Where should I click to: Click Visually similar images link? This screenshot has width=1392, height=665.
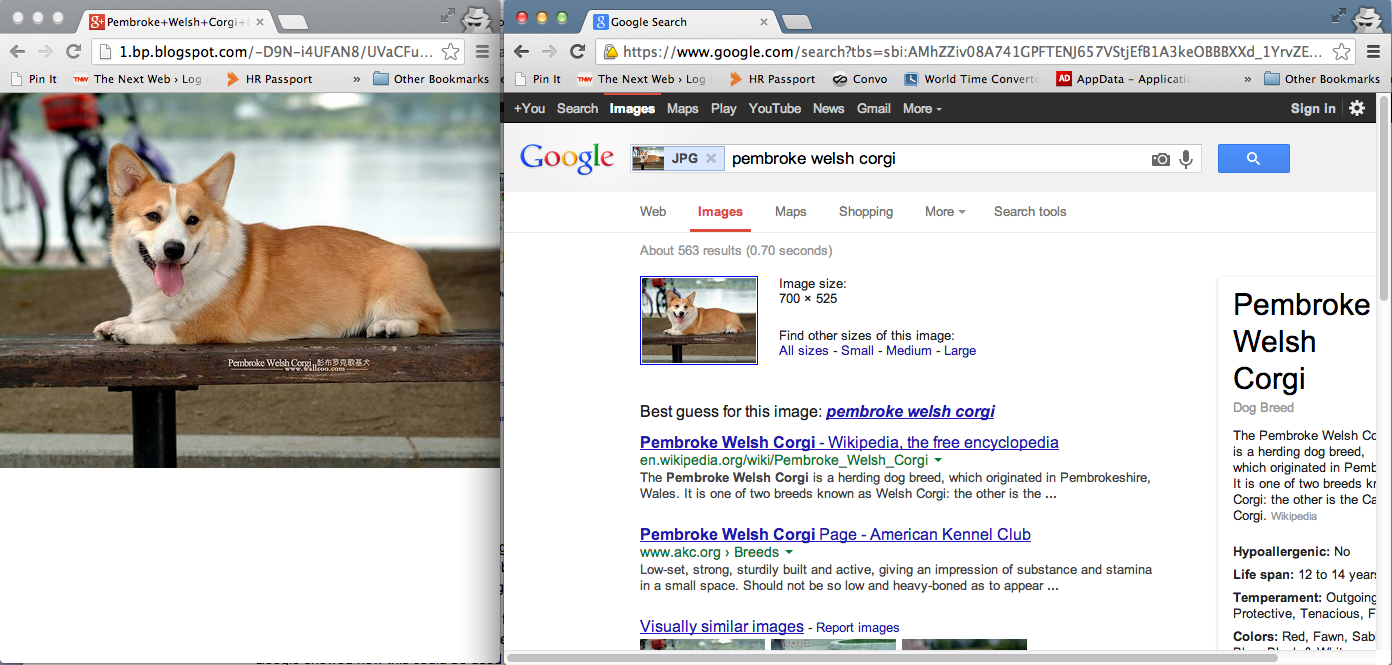tap(722, 627)
